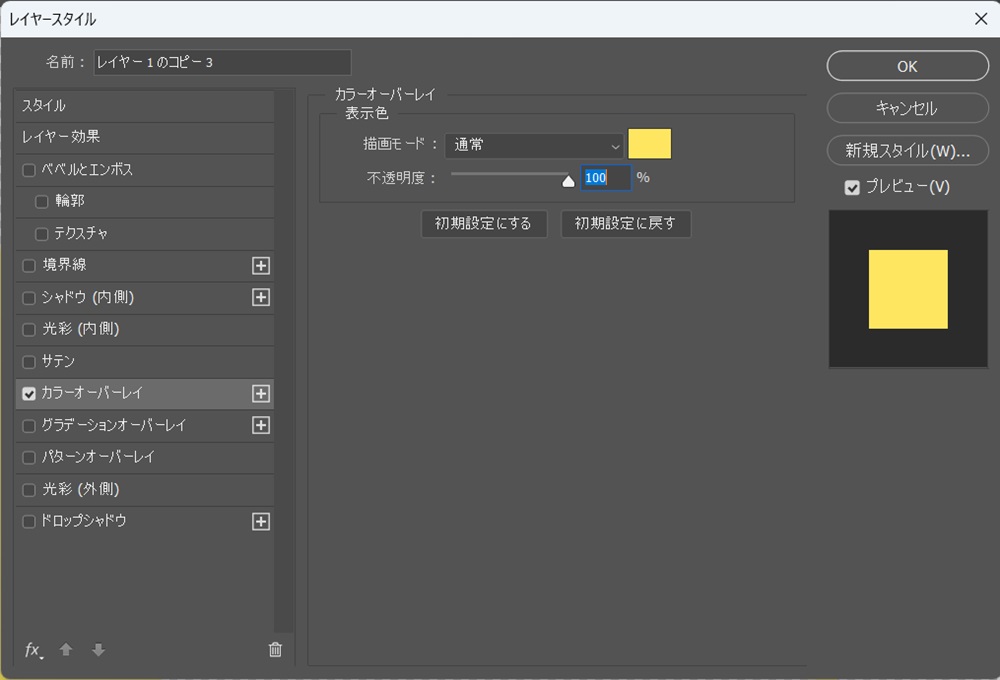Enable the テクスチャ checkbox
The height and width of the screenshot is (680, 1000).
point(41,234)
